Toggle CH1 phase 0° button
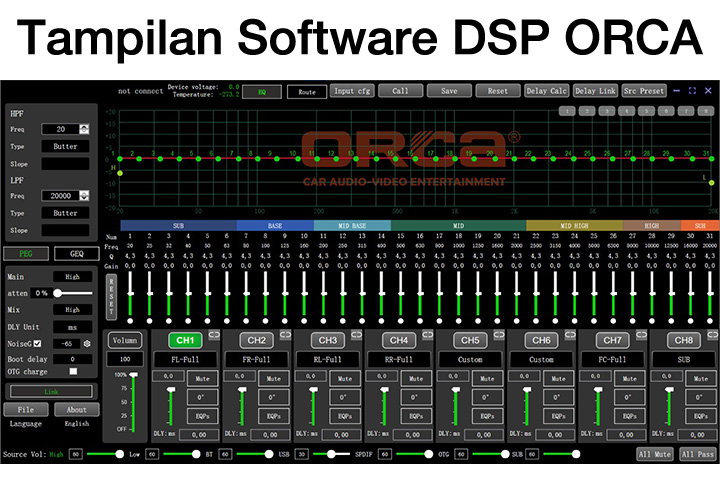This screenshot has width=720, height=480. click(202, 397)
